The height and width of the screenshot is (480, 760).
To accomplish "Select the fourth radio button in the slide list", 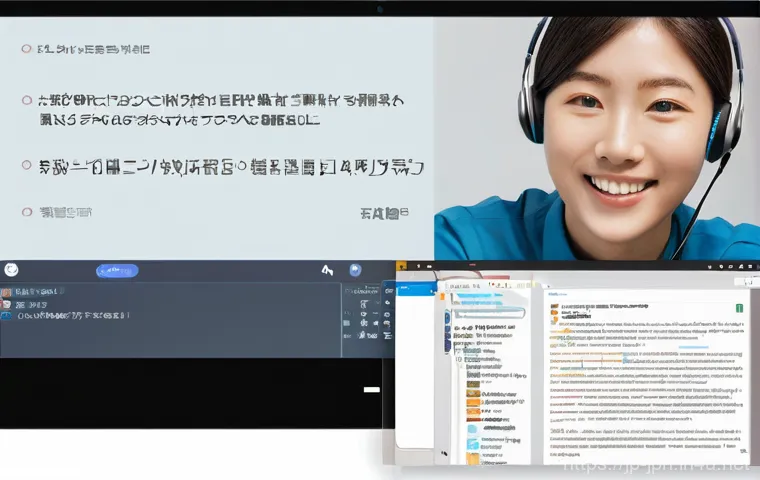I will tap(27, 212).
